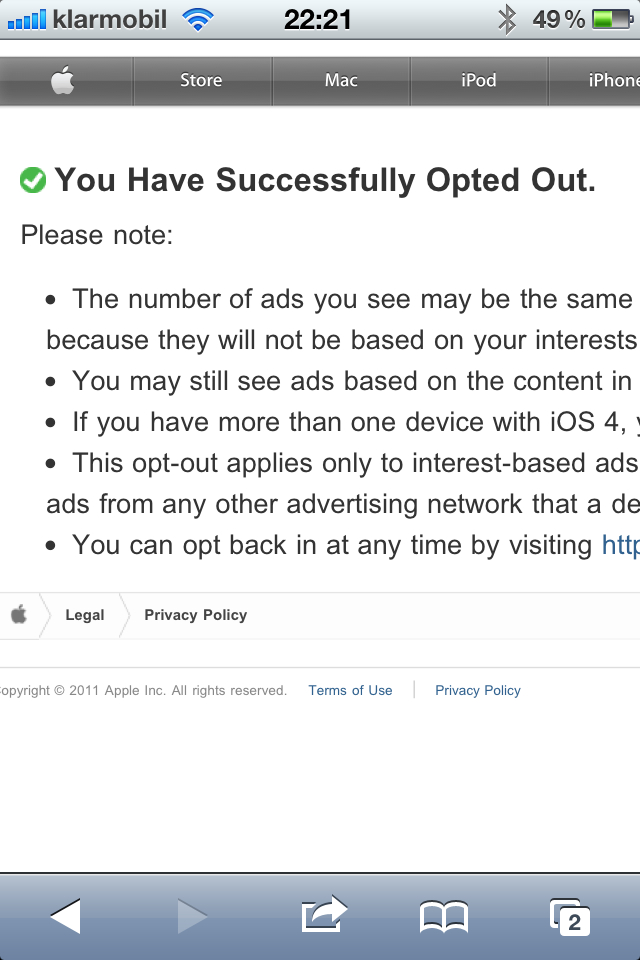Tap the battery indicator icon
The height and width of the screenshot is (960, 640).
point(612,20)
